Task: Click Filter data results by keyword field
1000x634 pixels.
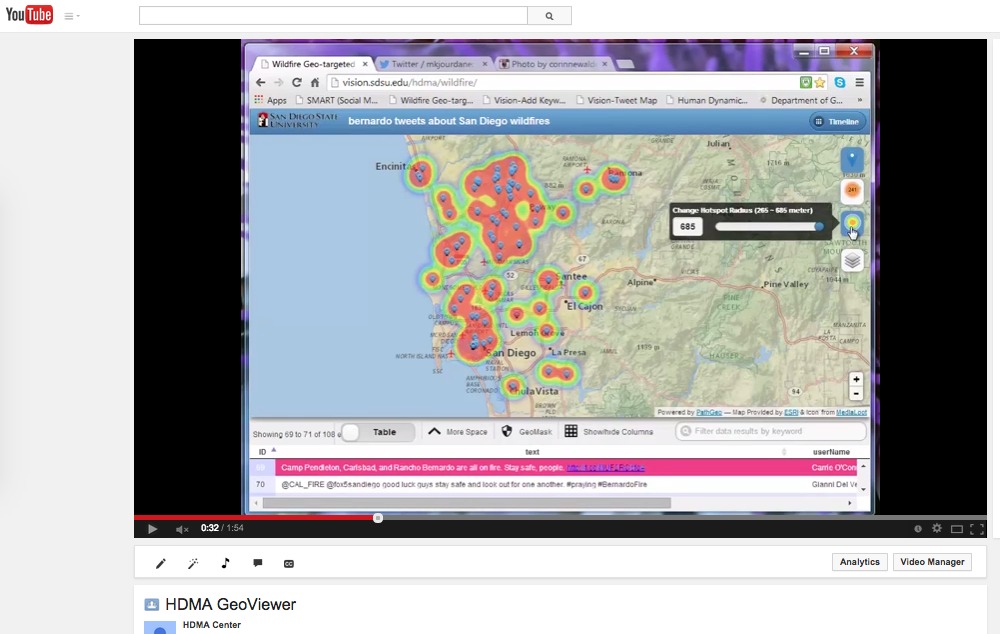Action: click(771, 432)
